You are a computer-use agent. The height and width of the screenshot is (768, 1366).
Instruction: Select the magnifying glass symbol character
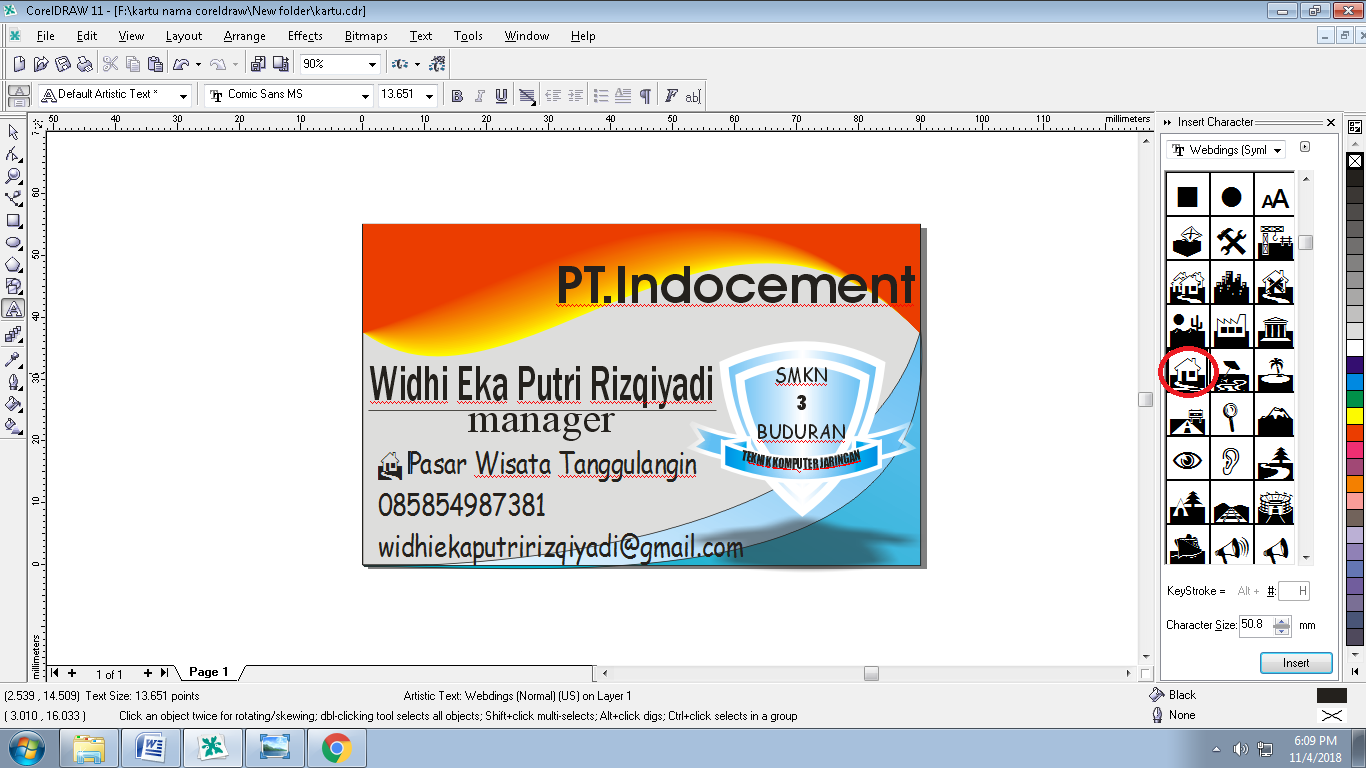click(1231, 417)
